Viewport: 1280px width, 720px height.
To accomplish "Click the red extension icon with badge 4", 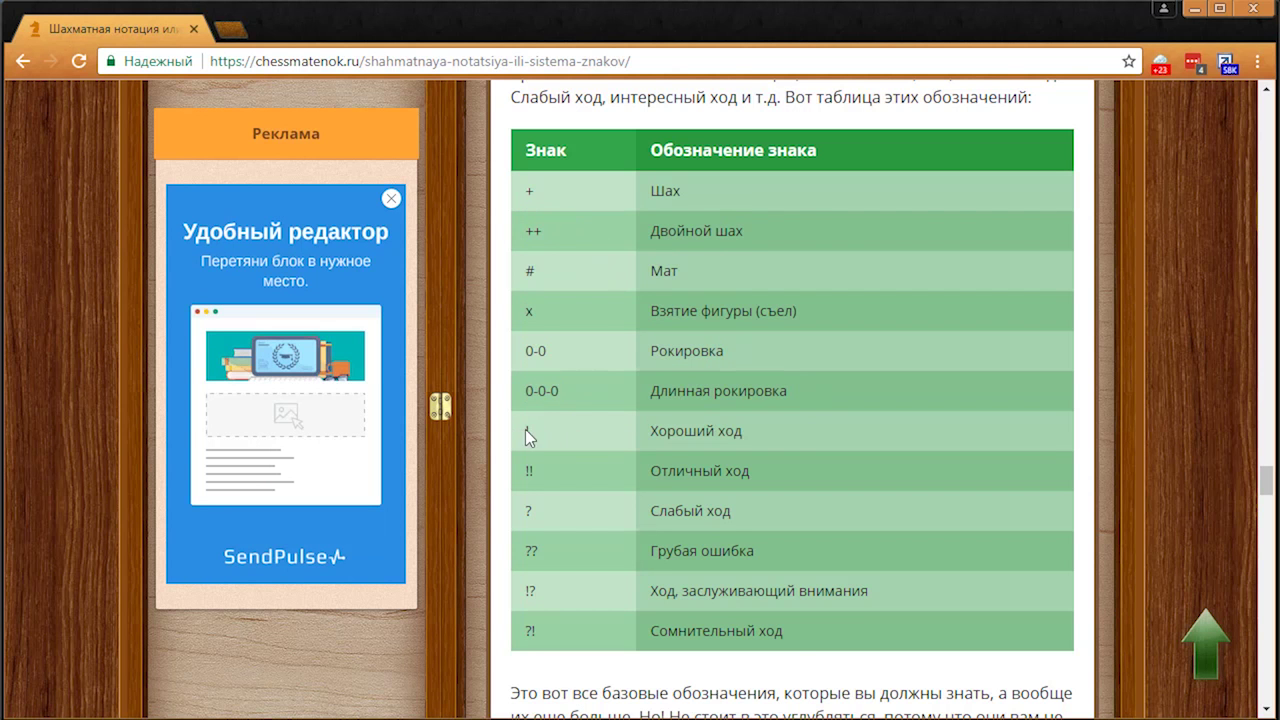I will [1194, 63].
